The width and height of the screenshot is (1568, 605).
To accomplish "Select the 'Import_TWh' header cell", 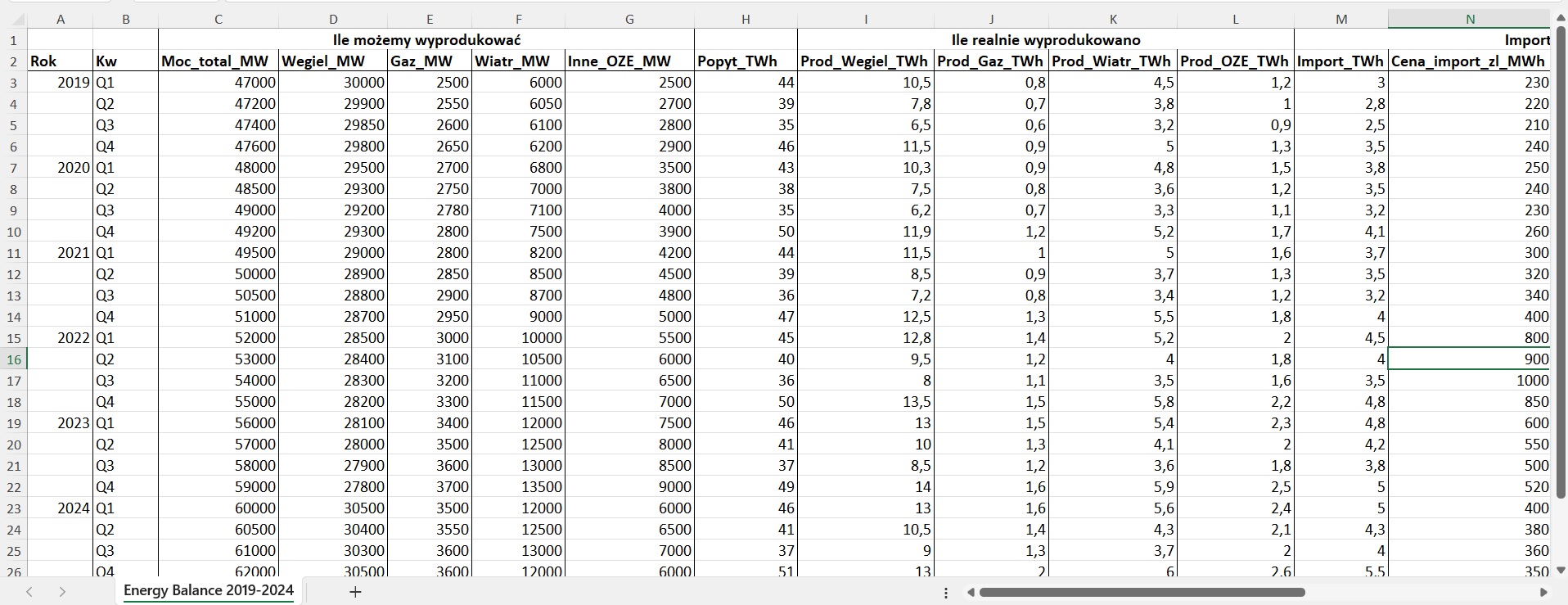I will (1341, 61).
